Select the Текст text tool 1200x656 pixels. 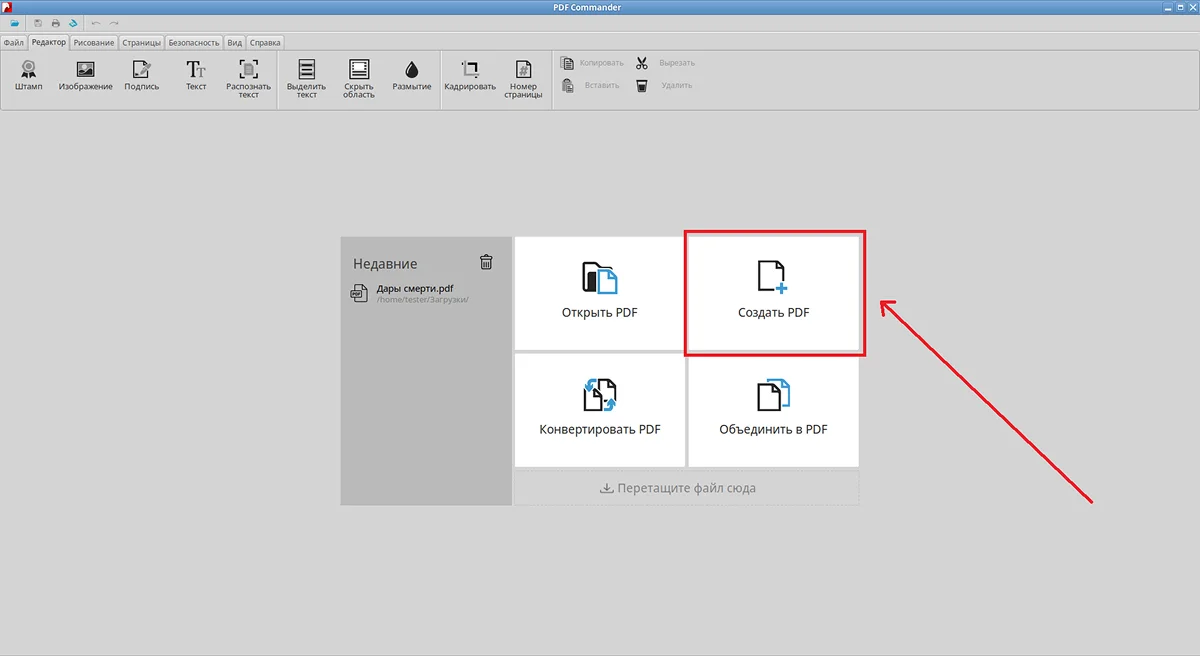[x=196, y=75]
